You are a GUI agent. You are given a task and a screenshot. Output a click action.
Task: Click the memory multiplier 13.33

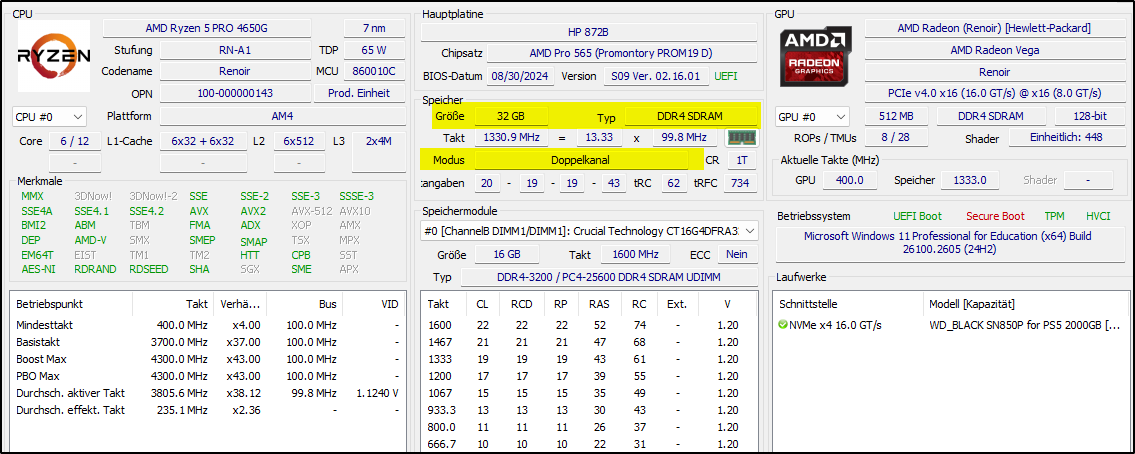[599, 138]
